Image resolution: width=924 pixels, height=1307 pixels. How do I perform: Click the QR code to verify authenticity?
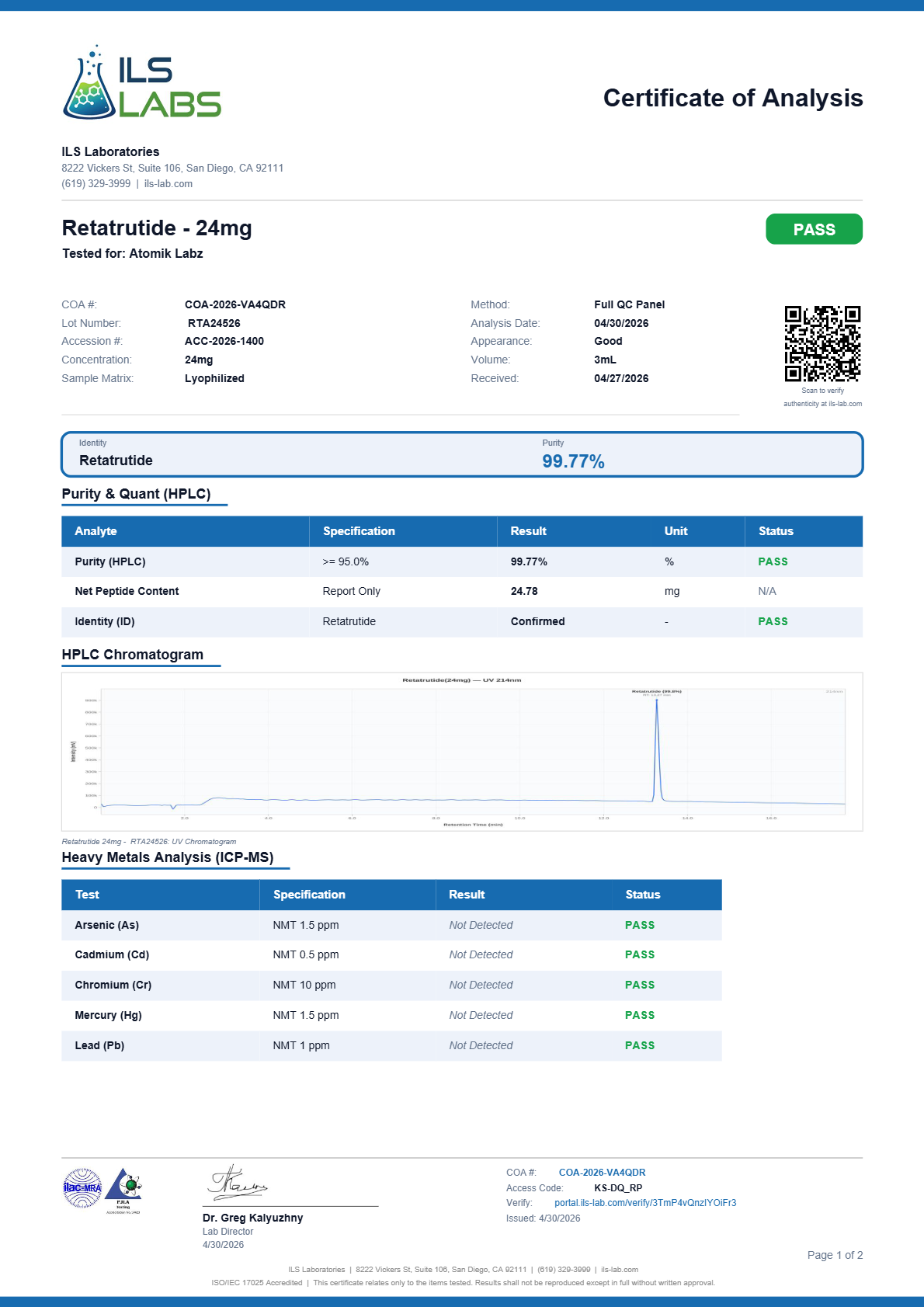pyautogui.click(x=822, y=343)
